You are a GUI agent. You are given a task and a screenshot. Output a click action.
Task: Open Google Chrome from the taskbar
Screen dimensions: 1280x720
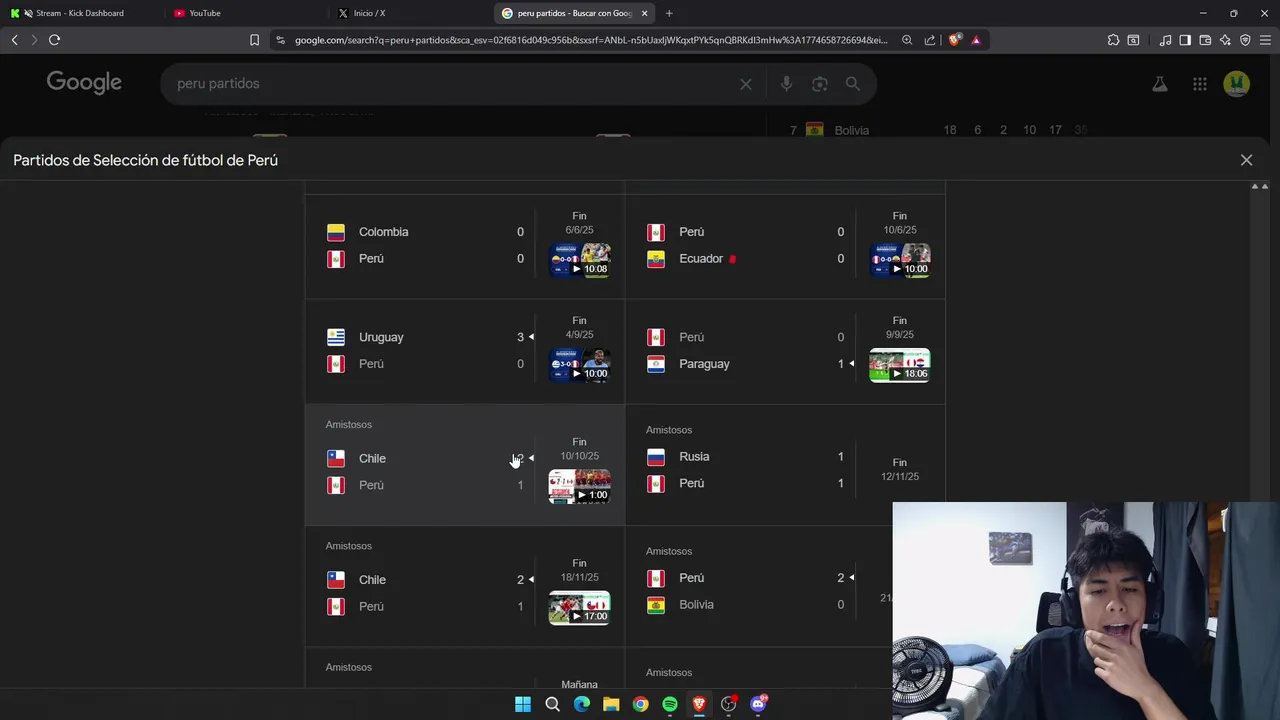click(640, 704)
